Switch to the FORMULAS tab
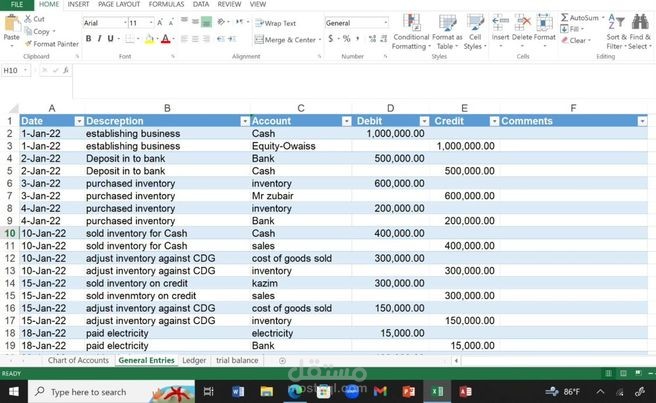 (166, 4)
